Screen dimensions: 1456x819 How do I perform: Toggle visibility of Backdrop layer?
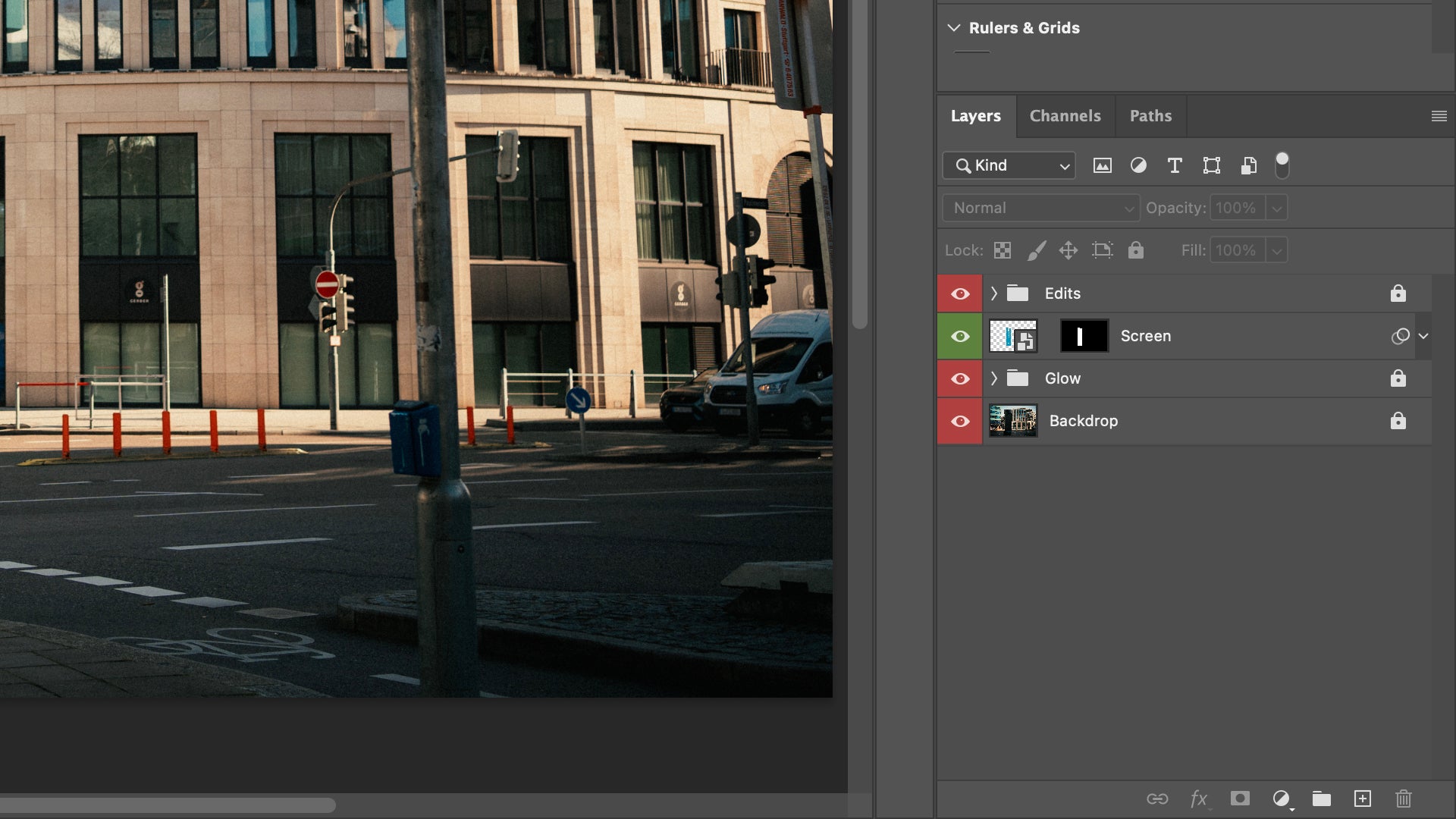(960, 421)
